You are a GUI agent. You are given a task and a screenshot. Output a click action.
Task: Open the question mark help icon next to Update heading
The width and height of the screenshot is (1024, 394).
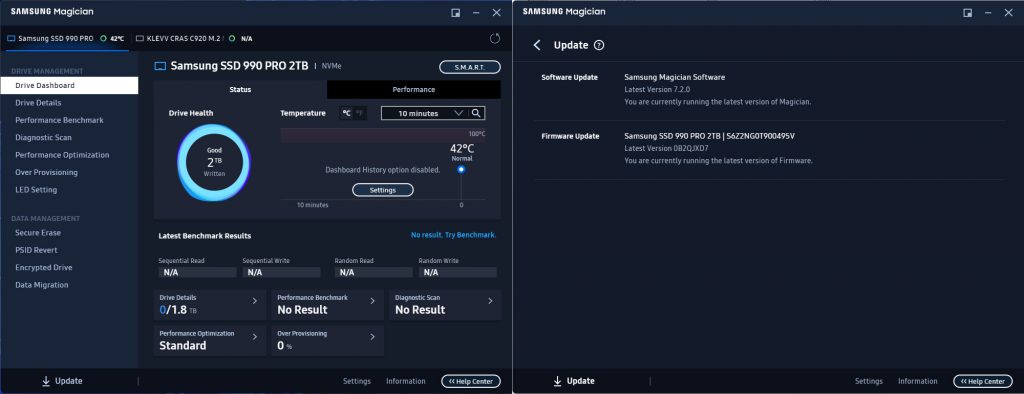pyautogui.click(x=599, y=45)
